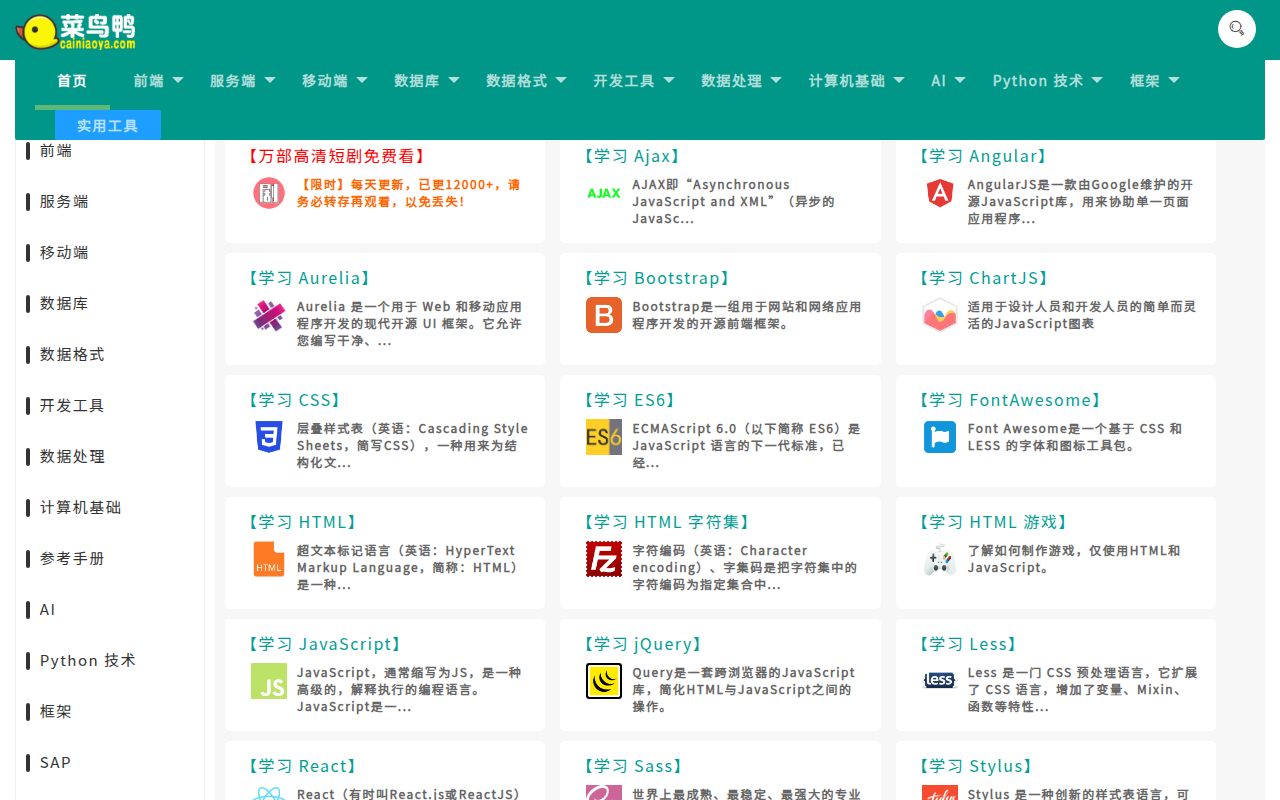Click the short drama promo icon
1280x800 pixels.
click(x=269, y=193)
